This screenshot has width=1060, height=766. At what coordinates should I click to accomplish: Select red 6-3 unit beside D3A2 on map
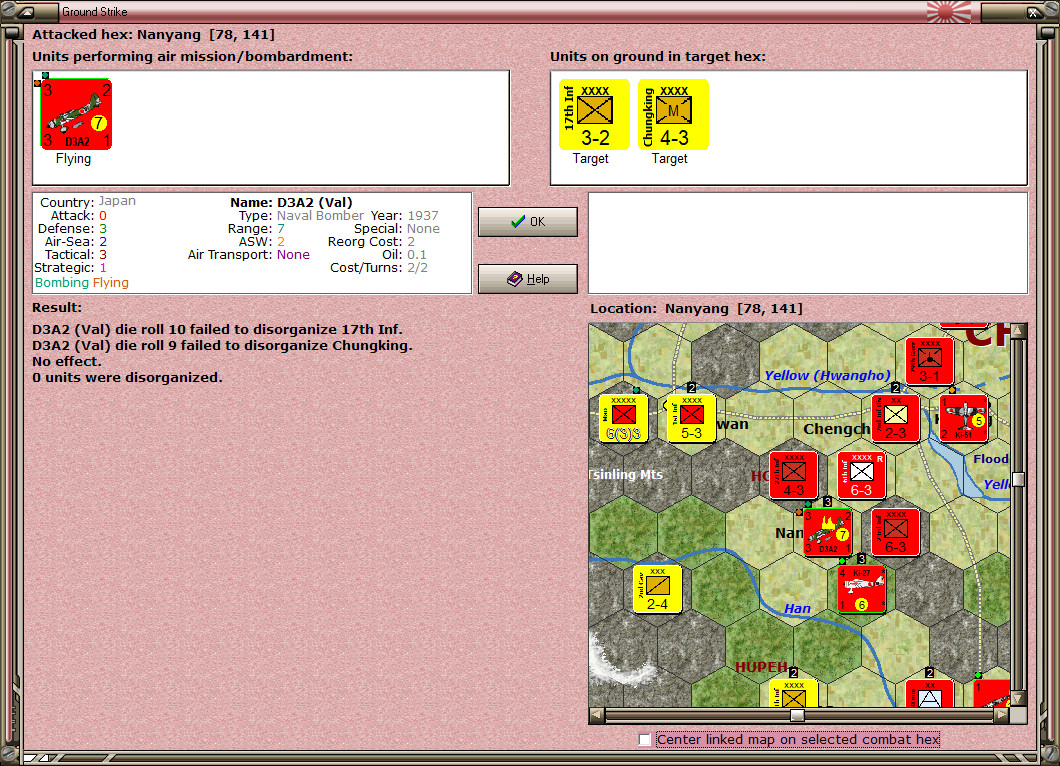click(x=896, y=533)
